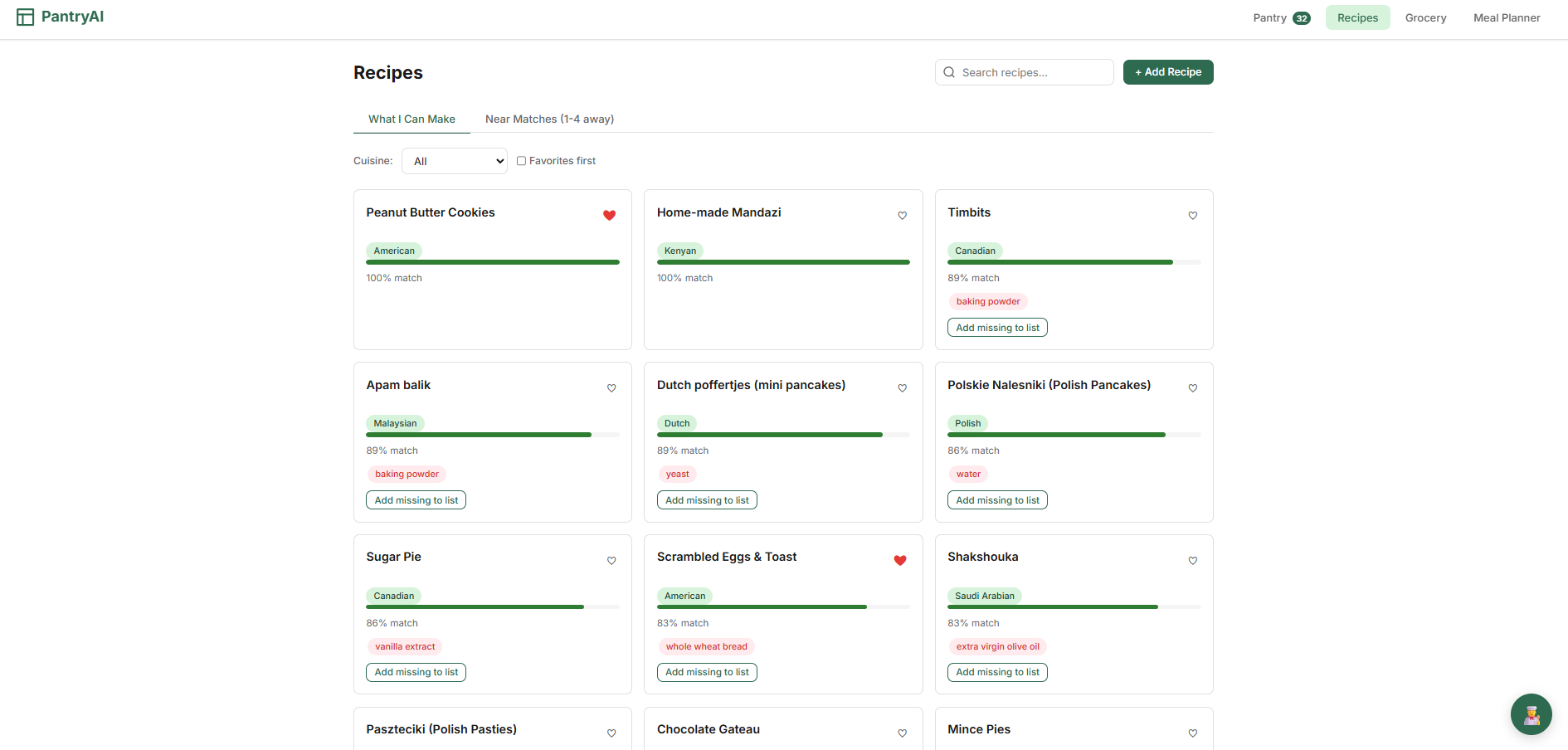Add missing Timbits ingredients to list
This screenshot has width=1568, height=750.
tap(997, 328)
